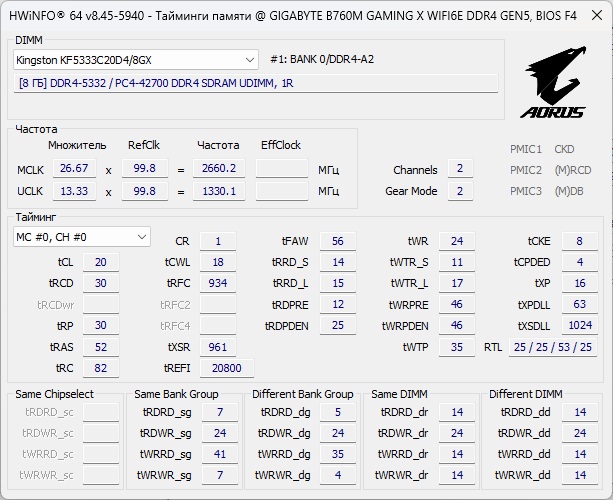The image size is (613, 500).
Task: Click the tWTR_L value 17
Action: (457, 283)
